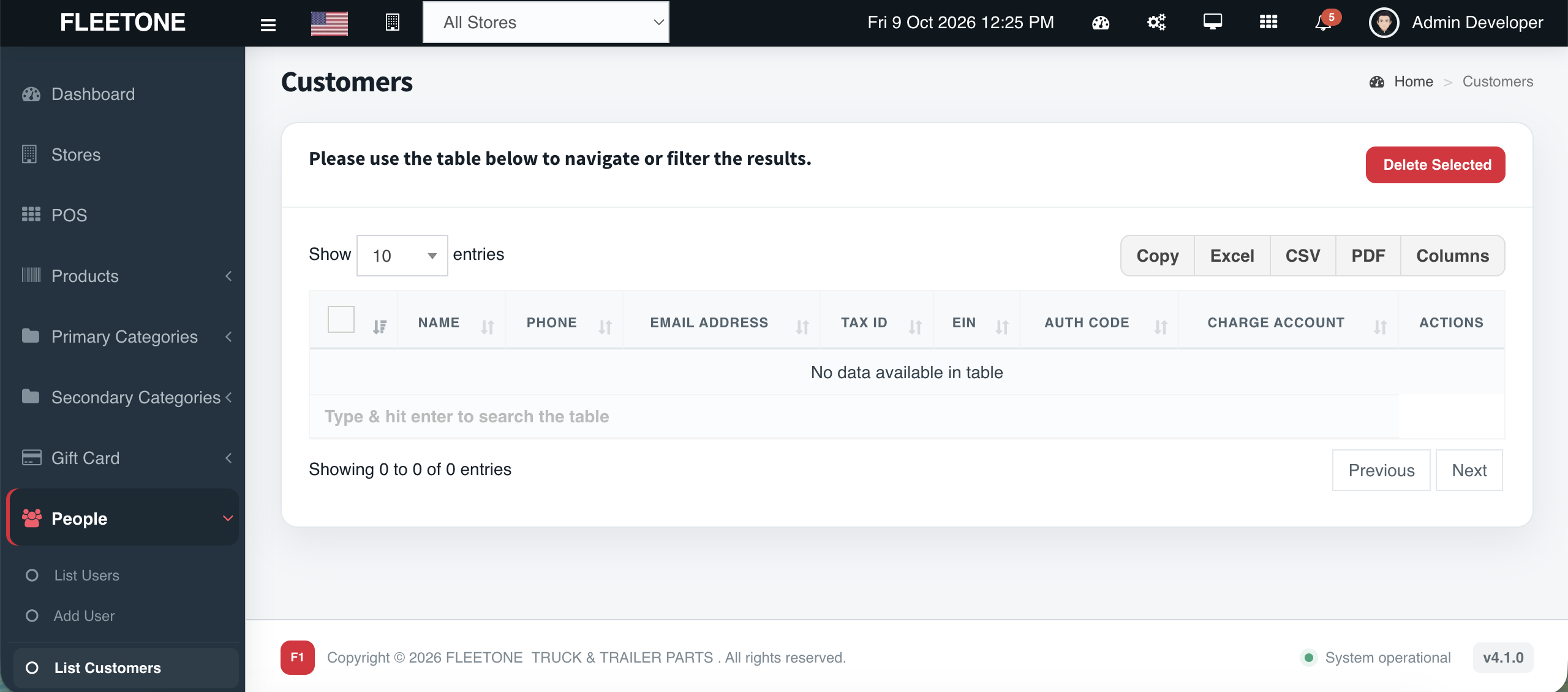
Task: Select List Customers submenu item
Action: pos(126,667)
